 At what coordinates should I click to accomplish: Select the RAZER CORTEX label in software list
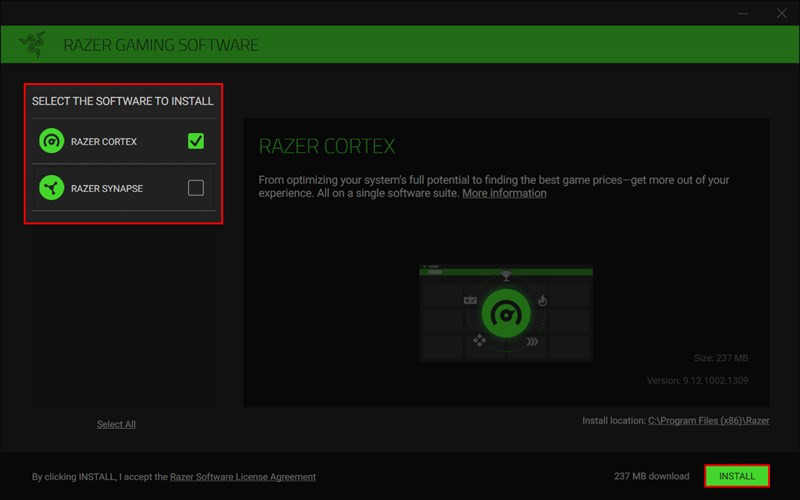point(104,142)
